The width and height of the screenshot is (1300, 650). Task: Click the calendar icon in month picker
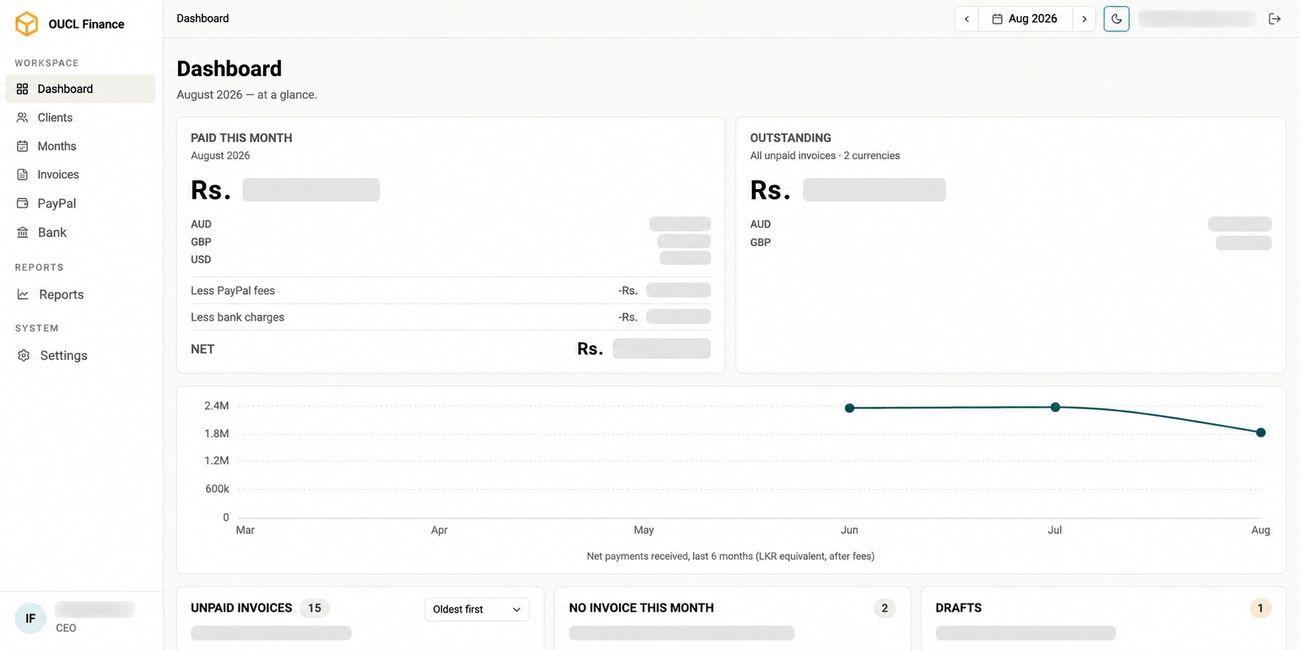997,19
